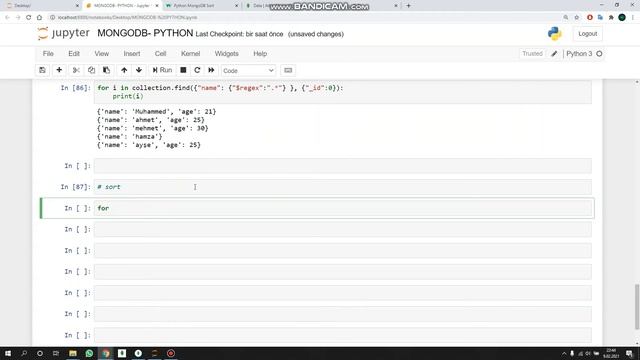Click the Python logo beside Logout

(554, 33)
